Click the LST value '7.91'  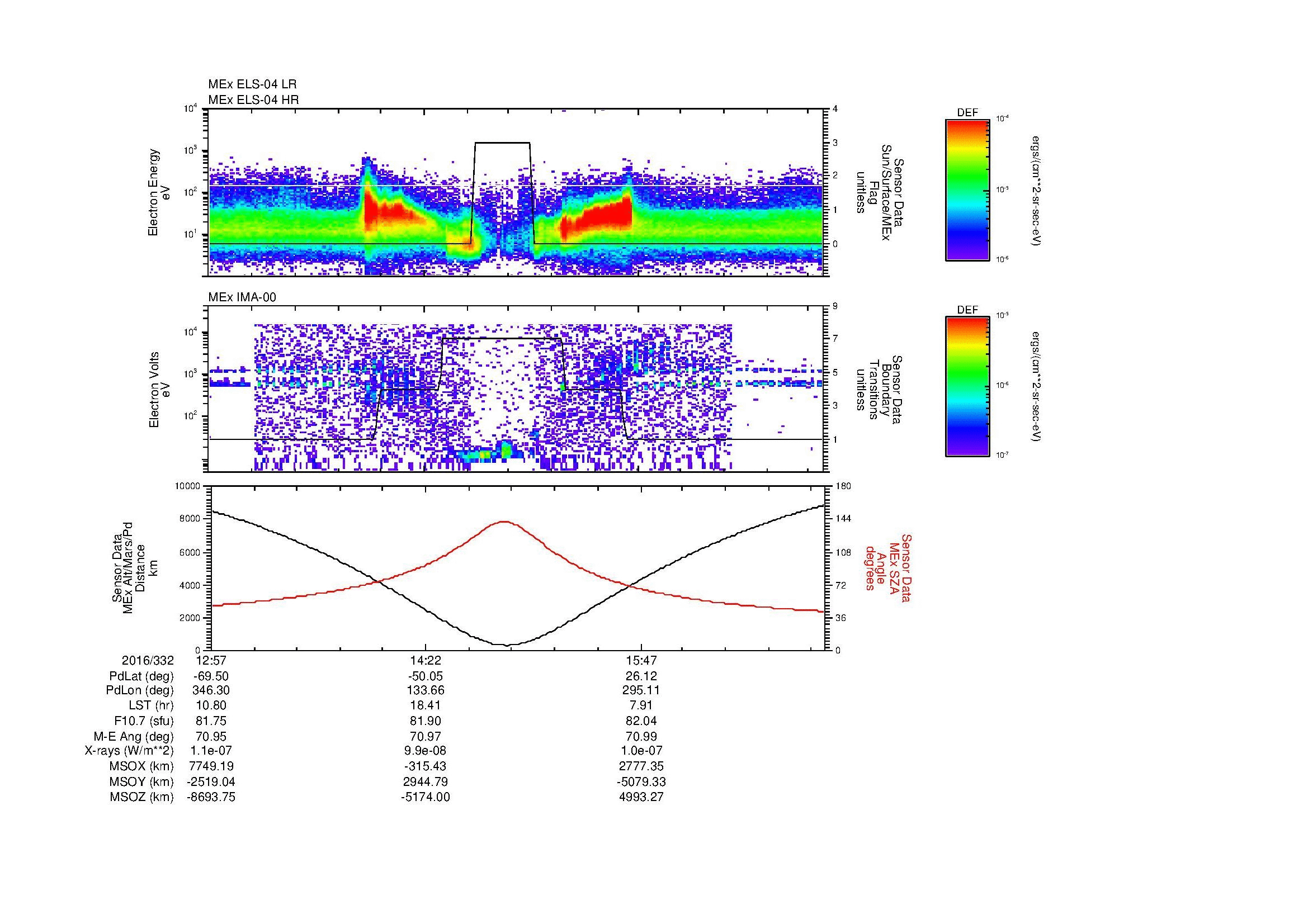(641, 706)
